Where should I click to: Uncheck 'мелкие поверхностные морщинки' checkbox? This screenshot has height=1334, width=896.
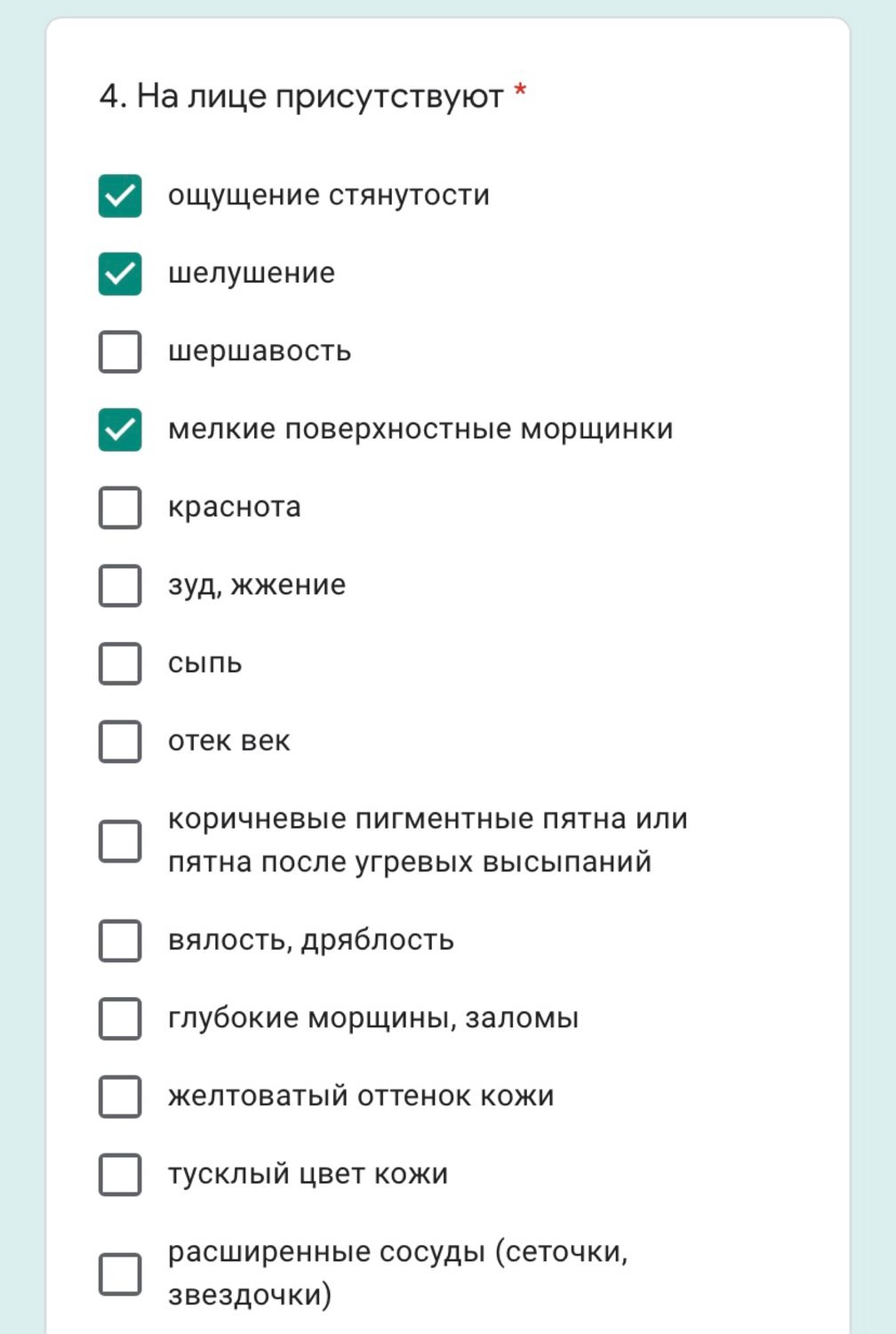pos(120,430)
